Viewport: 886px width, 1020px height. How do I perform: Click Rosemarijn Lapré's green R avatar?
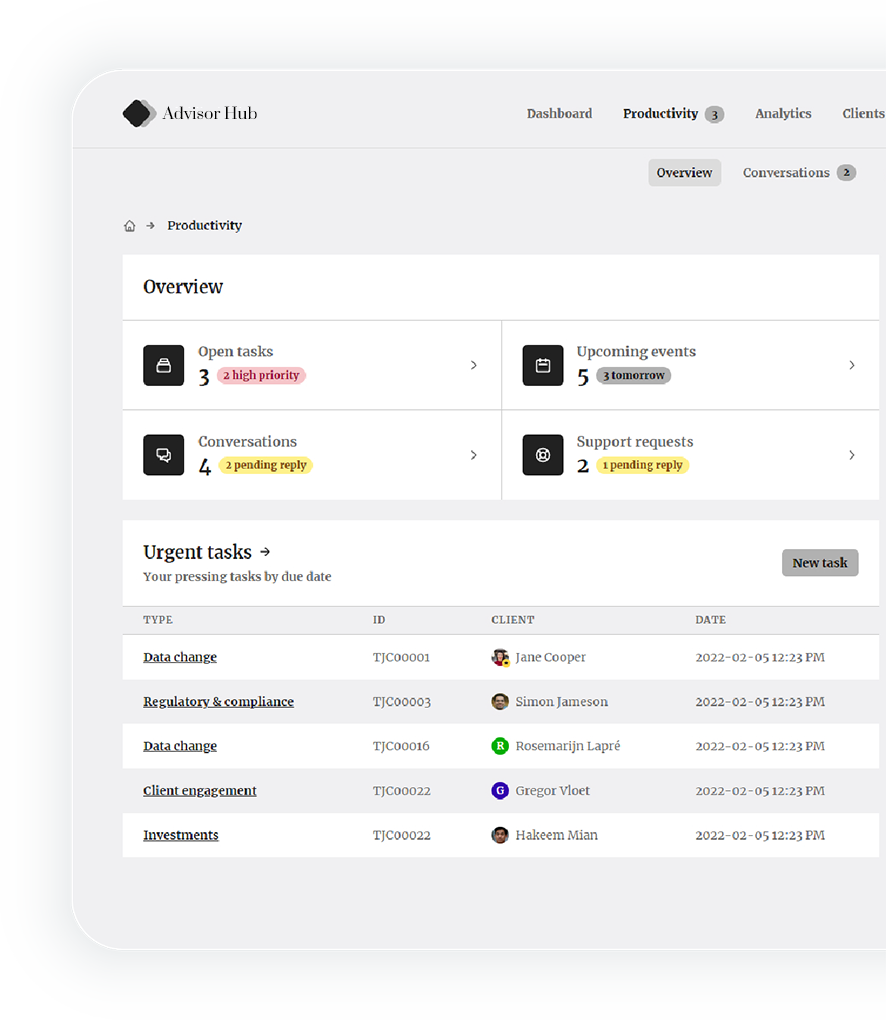pos(500,746)
